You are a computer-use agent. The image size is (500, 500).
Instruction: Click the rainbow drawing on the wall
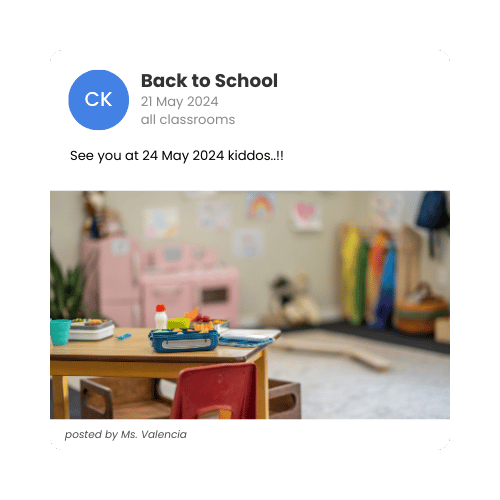pyautogui.click(x=261, y=206)
